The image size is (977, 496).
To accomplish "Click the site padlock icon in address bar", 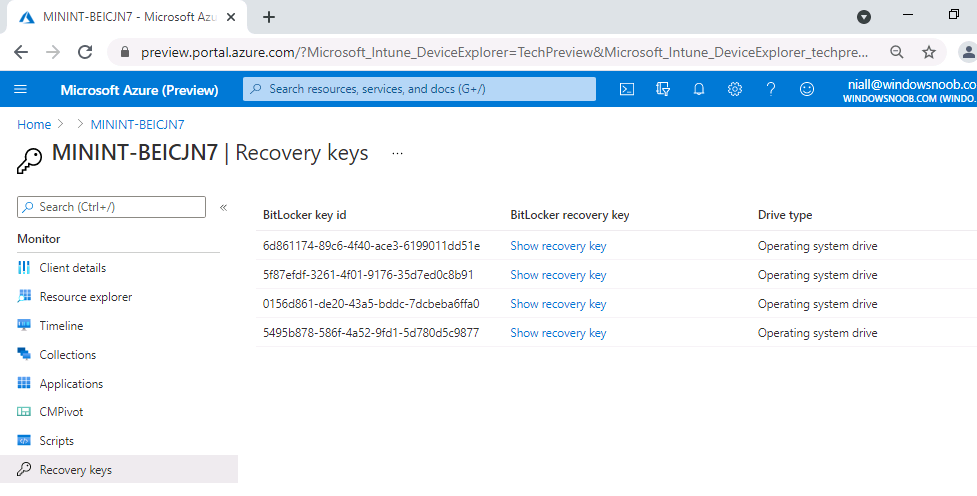I will pyautogui.click(x=125, y=52).
